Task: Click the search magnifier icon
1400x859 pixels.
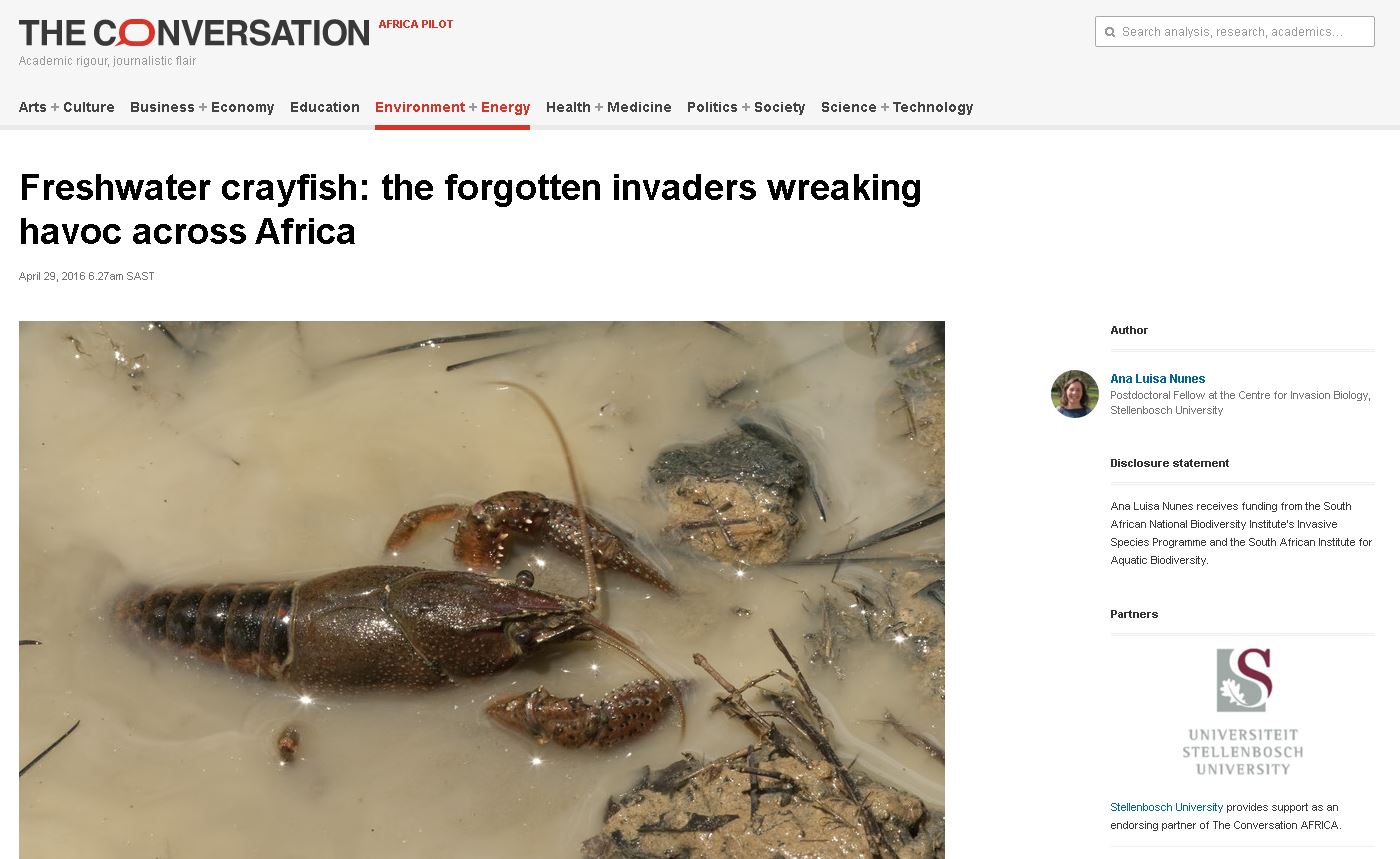Action: [x=1109, y=32]
